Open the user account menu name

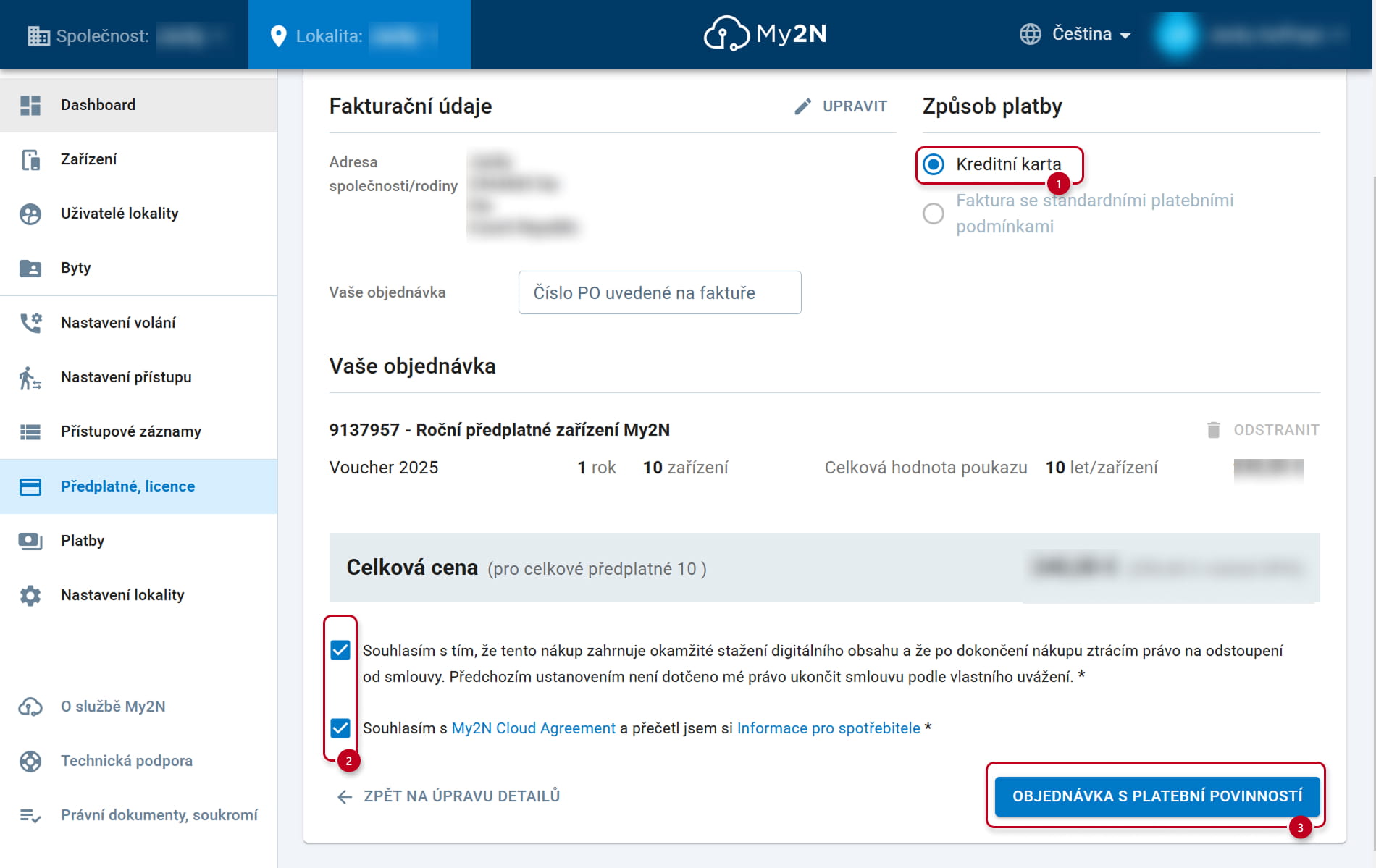[x=1278, y=35]
